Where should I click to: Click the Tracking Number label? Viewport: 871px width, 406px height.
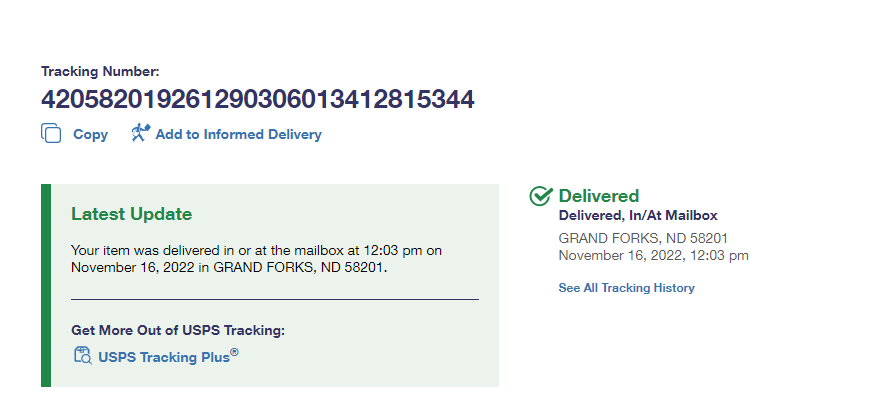(100, 71)
